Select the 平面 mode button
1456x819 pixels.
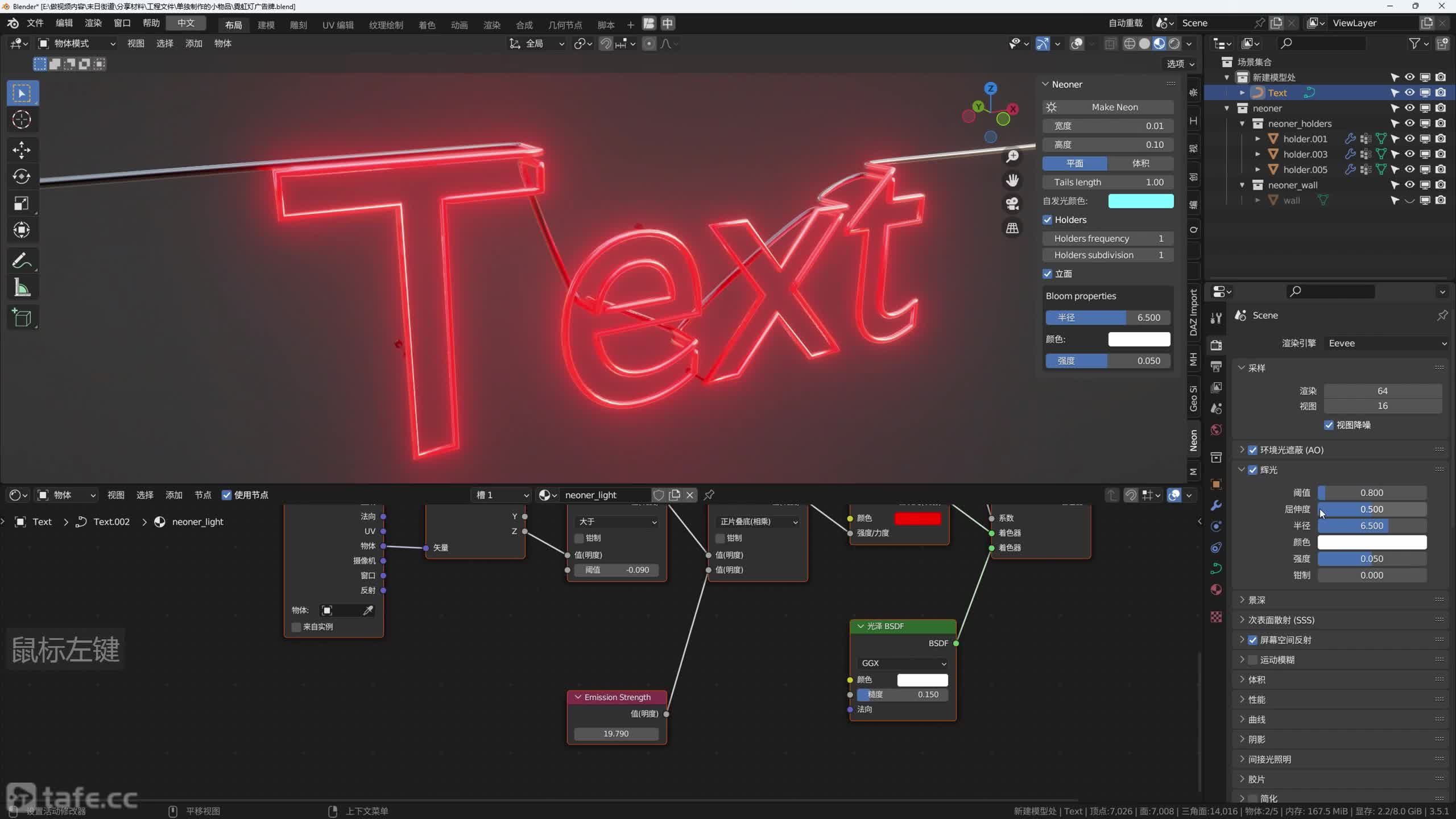click(1075, 163)
